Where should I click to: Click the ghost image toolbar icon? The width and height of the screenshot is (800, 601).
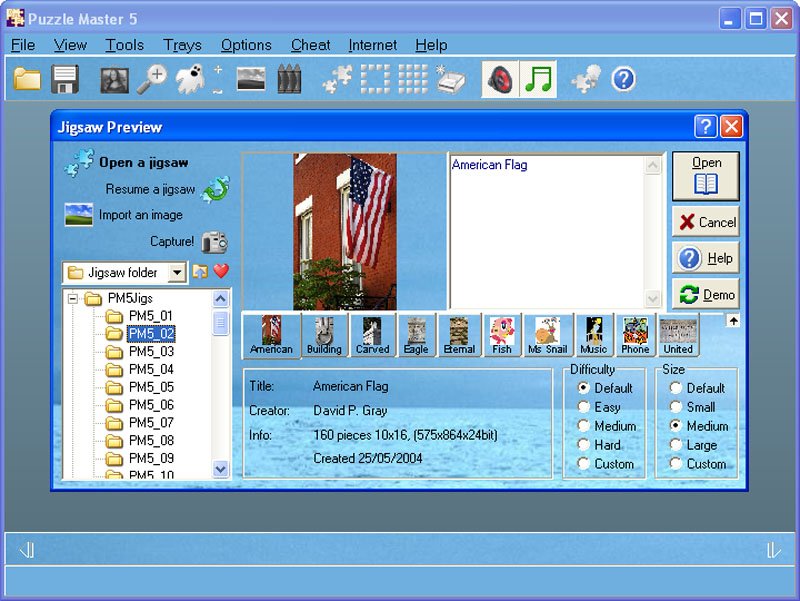pyautogui.click(x=190, y=79)
